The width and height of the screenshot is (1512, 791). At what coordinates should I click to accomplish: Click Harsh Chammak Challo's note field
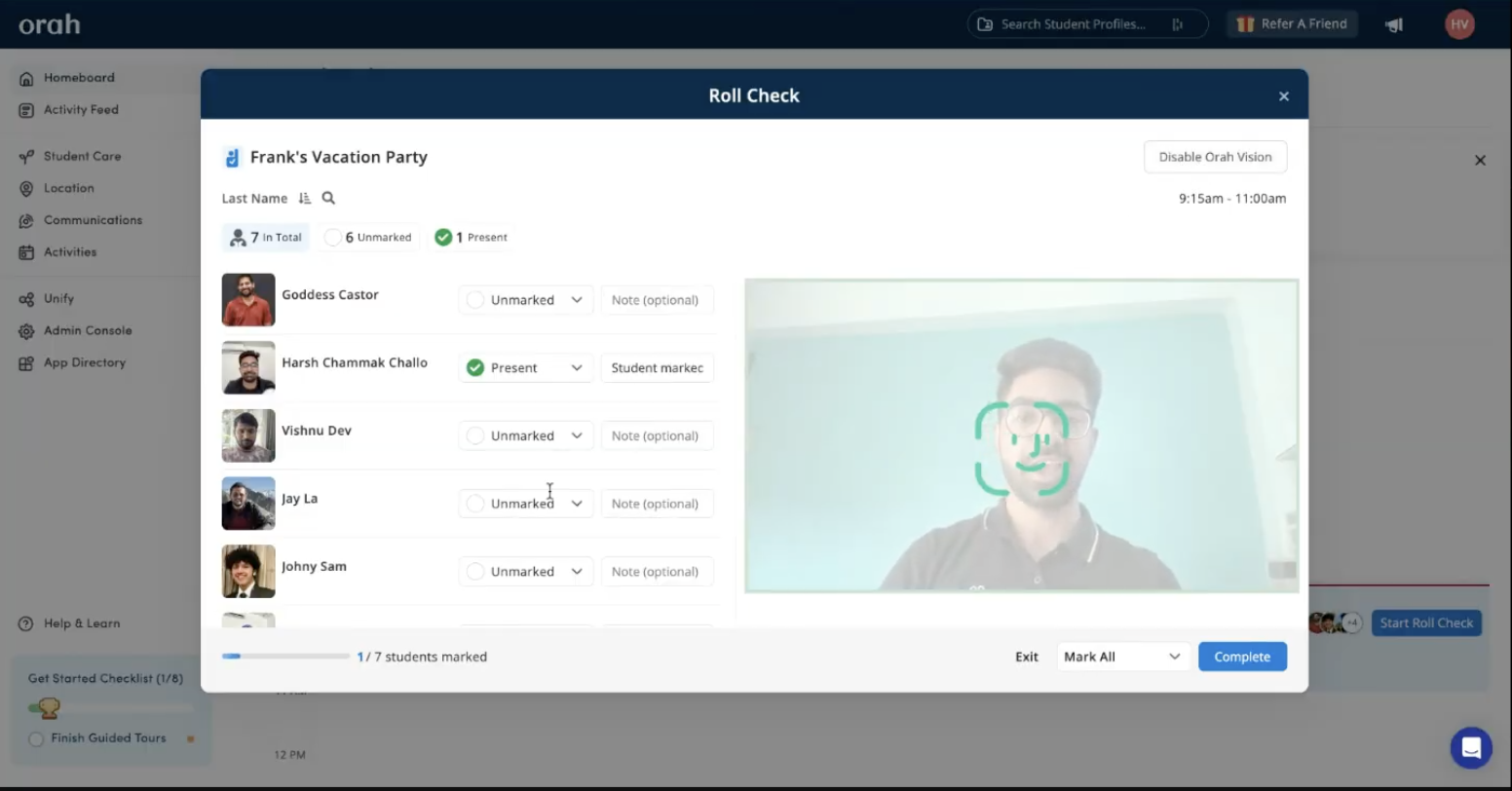pyautogui.click(x=658, y=367)
